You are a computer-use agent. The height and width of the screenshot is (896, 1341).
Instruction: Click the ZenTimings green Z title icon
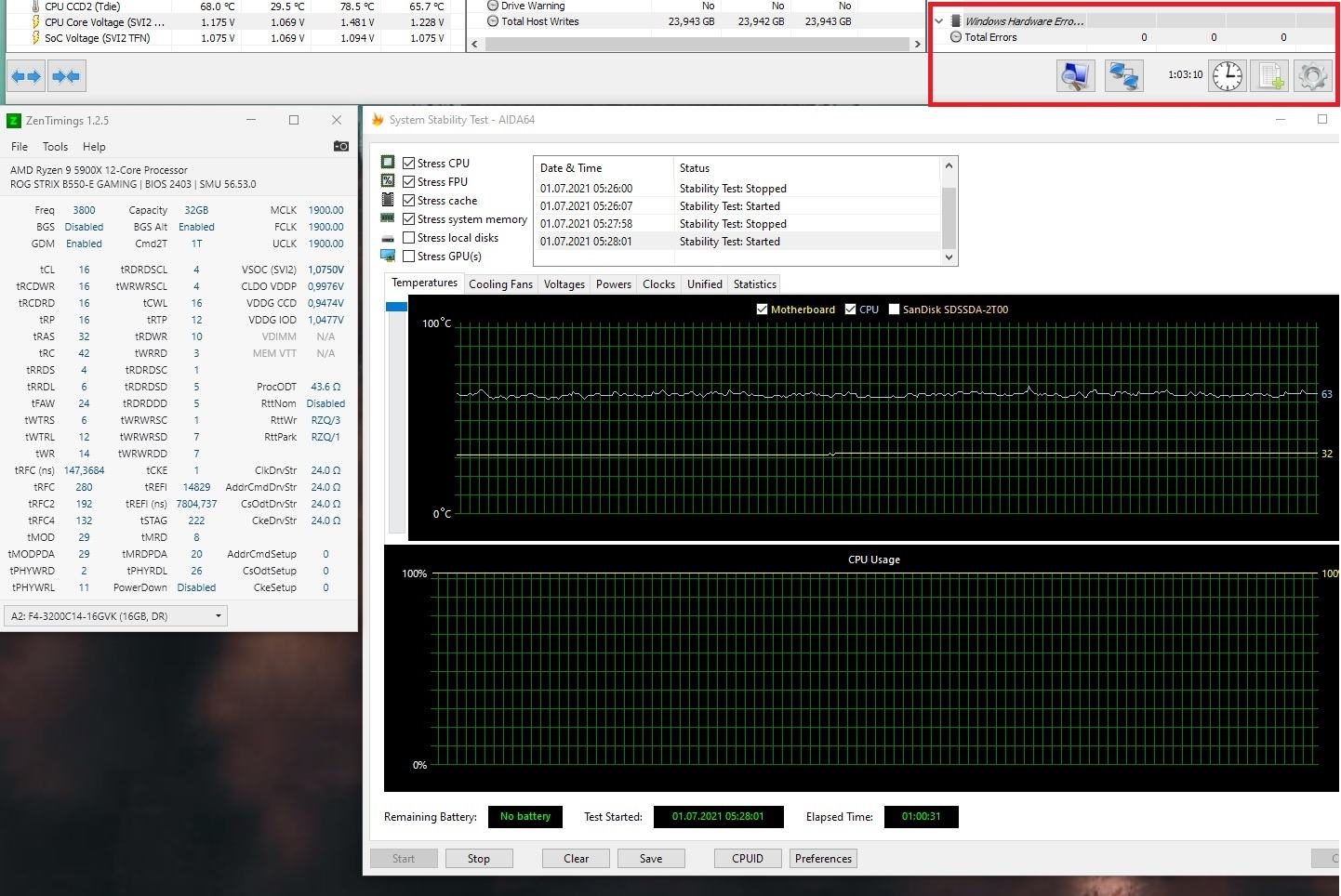(x=13, y=120)
